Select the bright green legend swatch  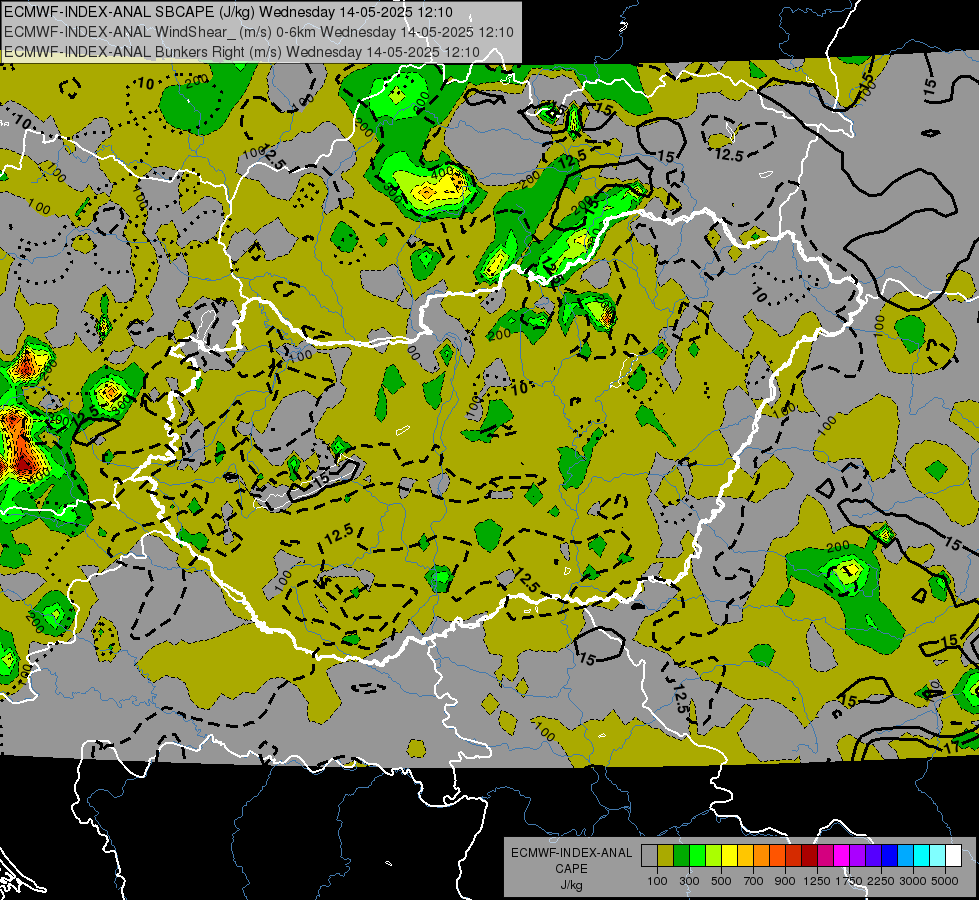pyautogui.click(x=697, y=855)
